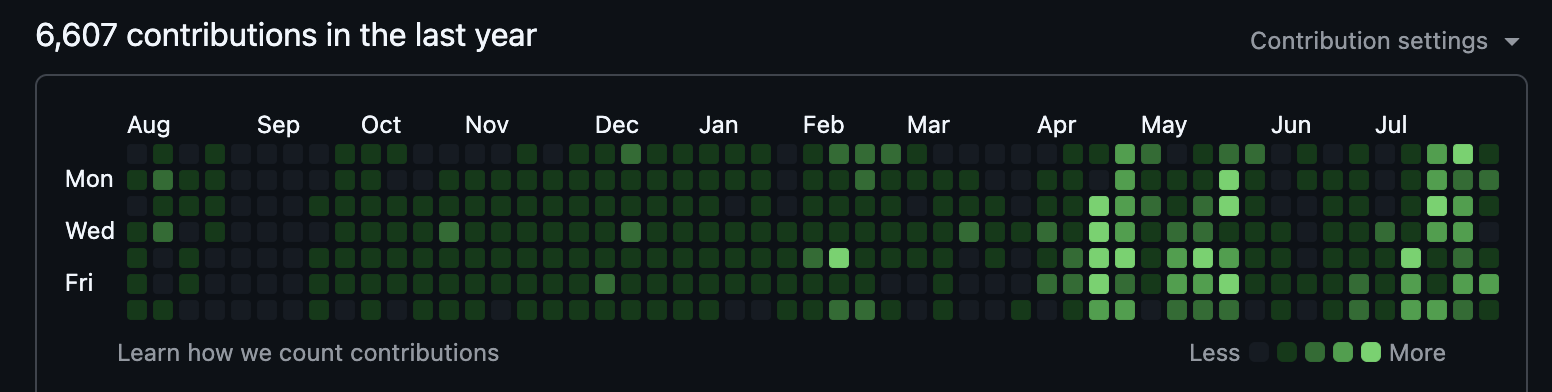Image resolution: width=1552 pixels, height=392 pixels.
Task: Click the Less legend label
Action: coord(1215,353)
